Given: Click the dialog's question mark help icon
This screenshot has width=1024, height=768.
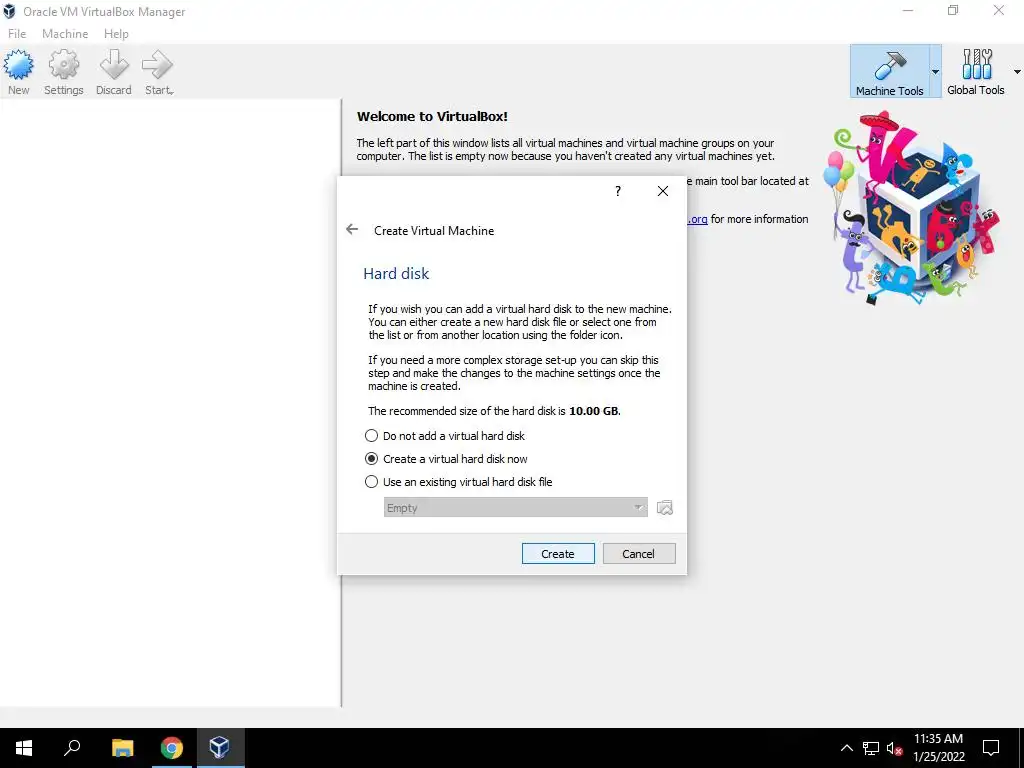Looking at the screenshot, I should click(x=618, y=191).
